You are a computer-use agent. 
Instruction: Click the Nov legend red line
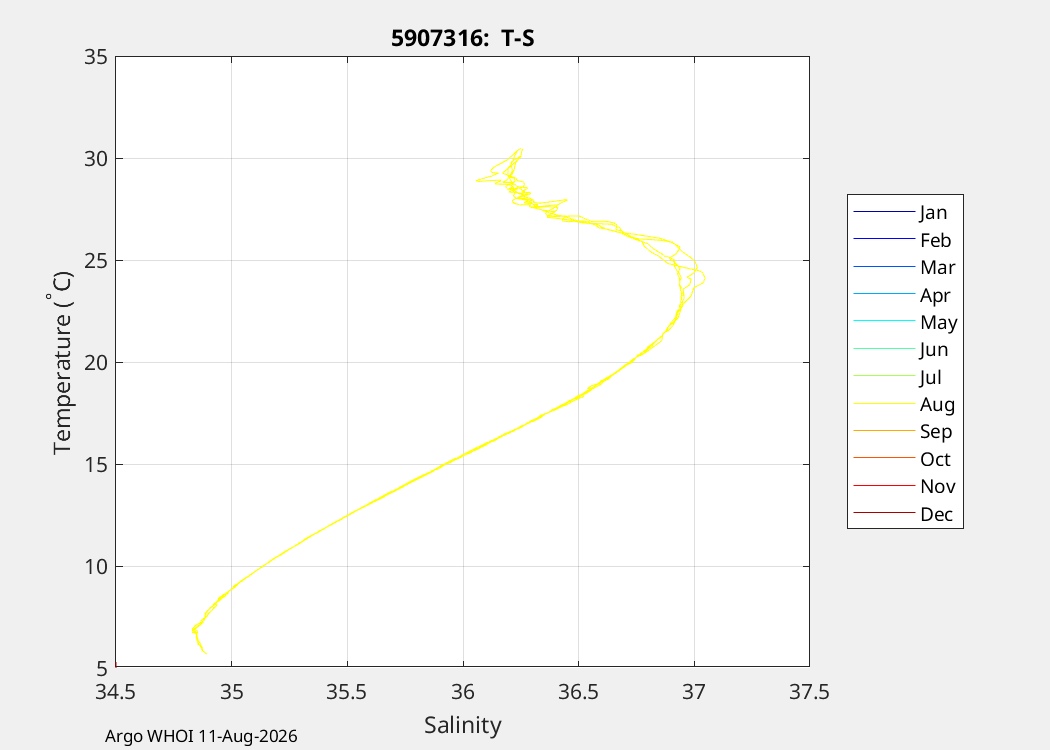[884, 485]
